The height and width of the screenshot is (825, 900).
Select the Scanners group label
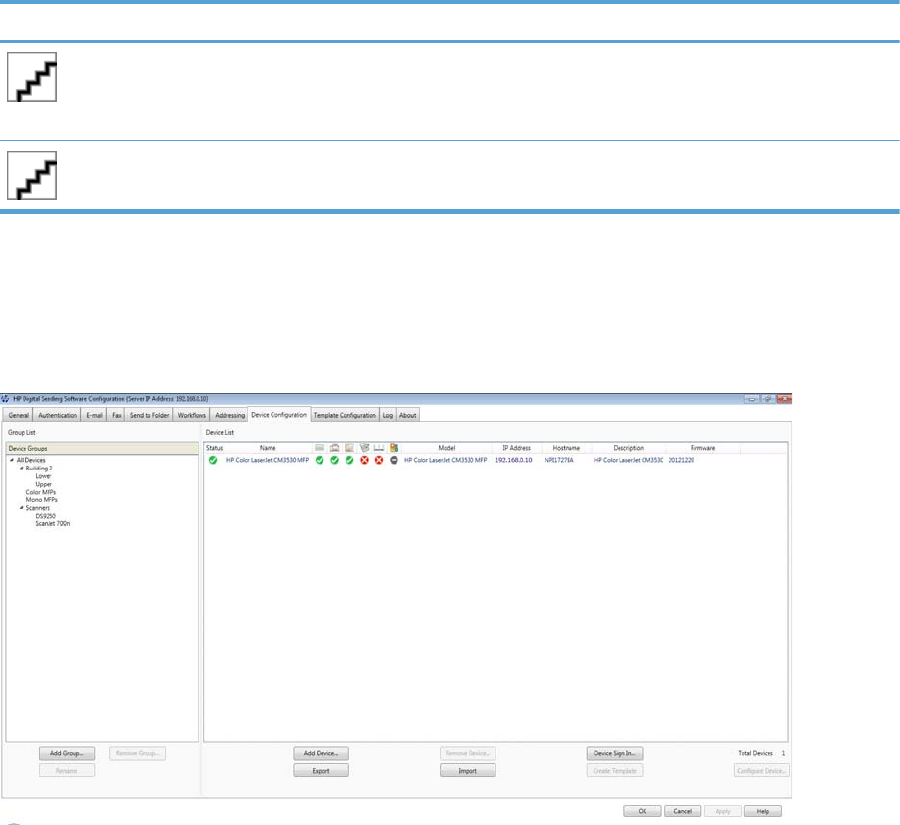(37, 508)
